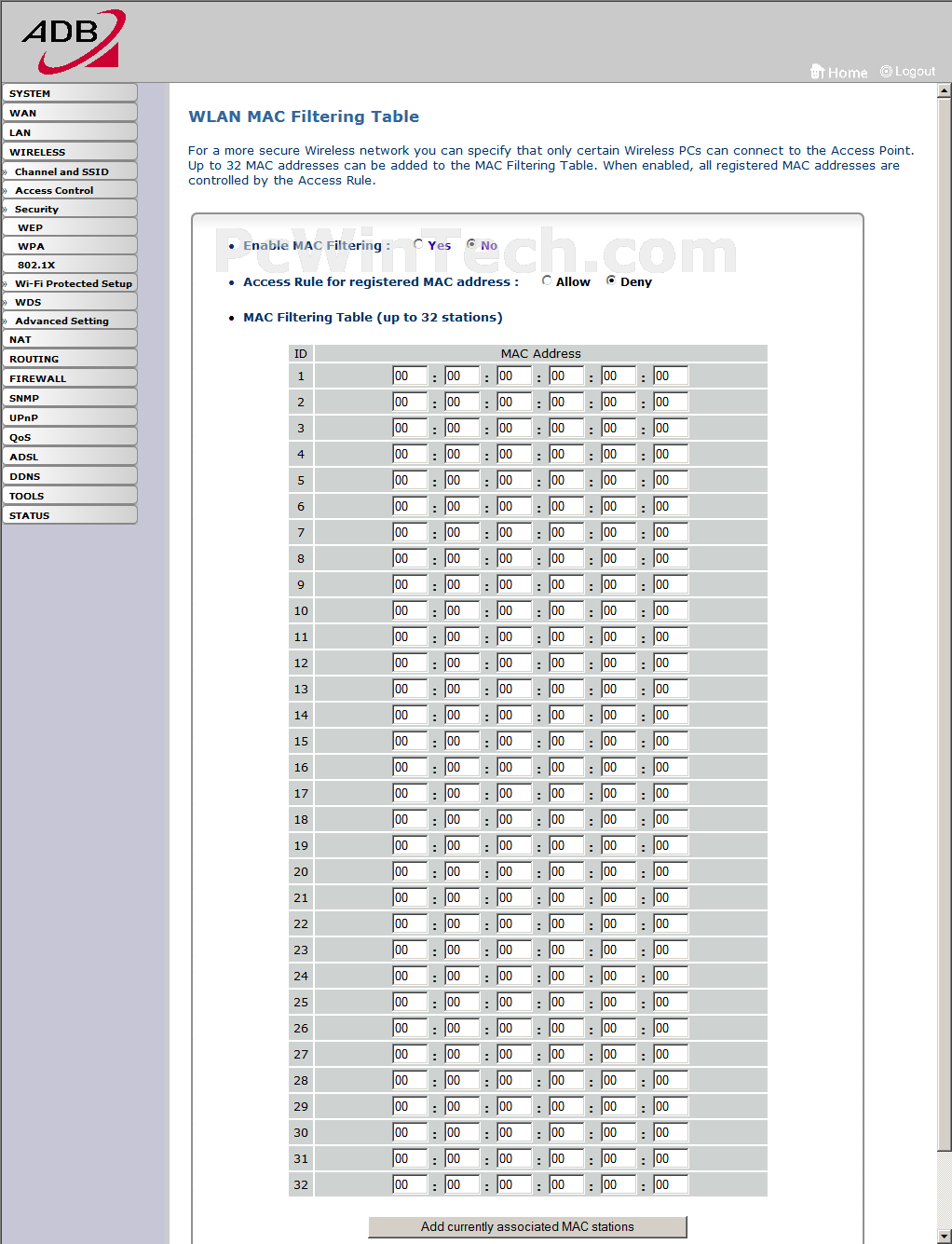Viewport: 952px width, 1244px height.
Task: Open the TOOLS menu
Action: (70, 496)
